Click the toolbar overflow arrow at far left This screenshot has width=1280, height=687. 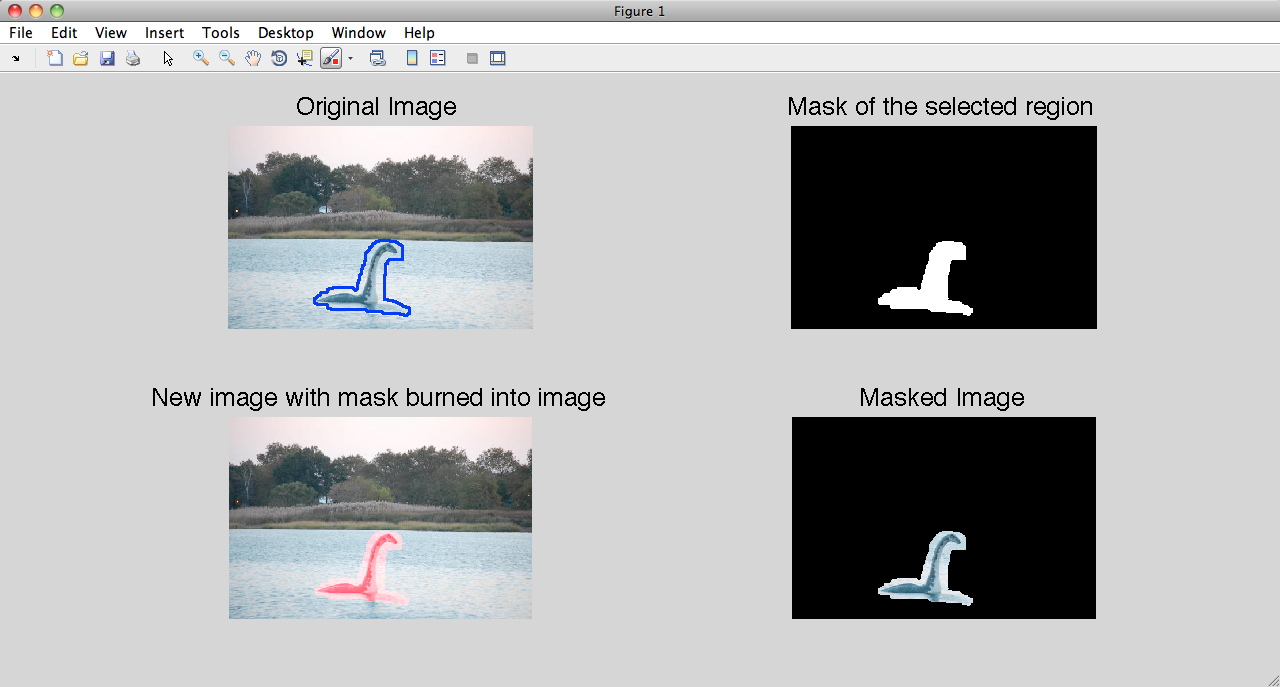point(15,59)
